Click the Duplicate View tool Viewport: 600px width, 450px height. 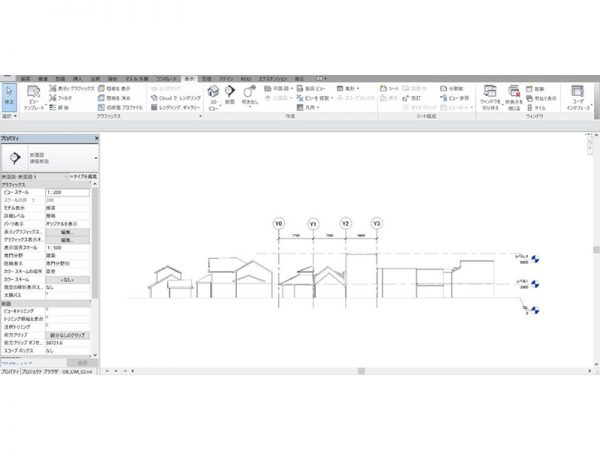click(x=313, y=98)
